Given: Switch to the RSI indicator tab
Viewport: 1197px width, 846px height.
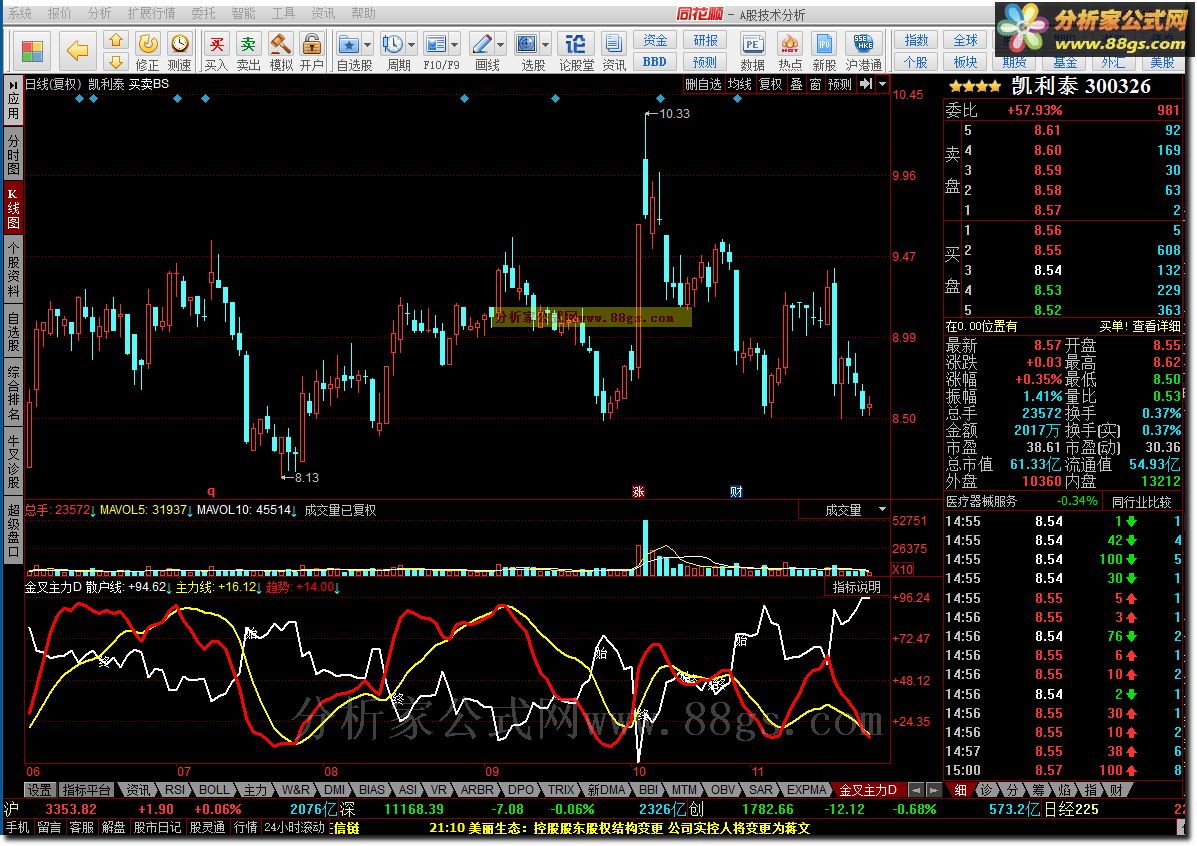Looking at the screenshot, I should 175,789.
